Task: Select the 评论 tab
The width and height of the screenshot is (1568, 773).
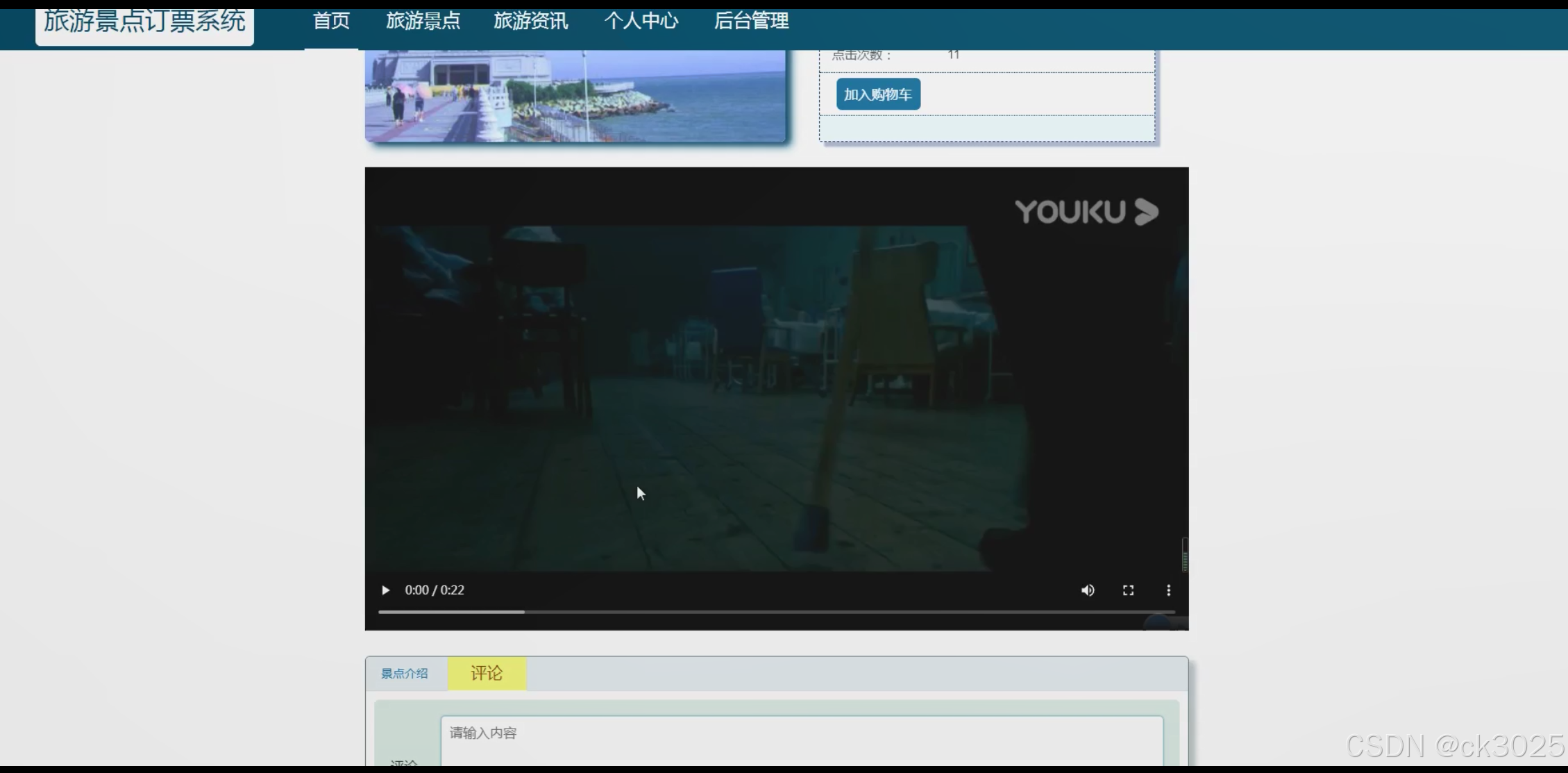Action: pyautogui.click(x=487, y=674)
